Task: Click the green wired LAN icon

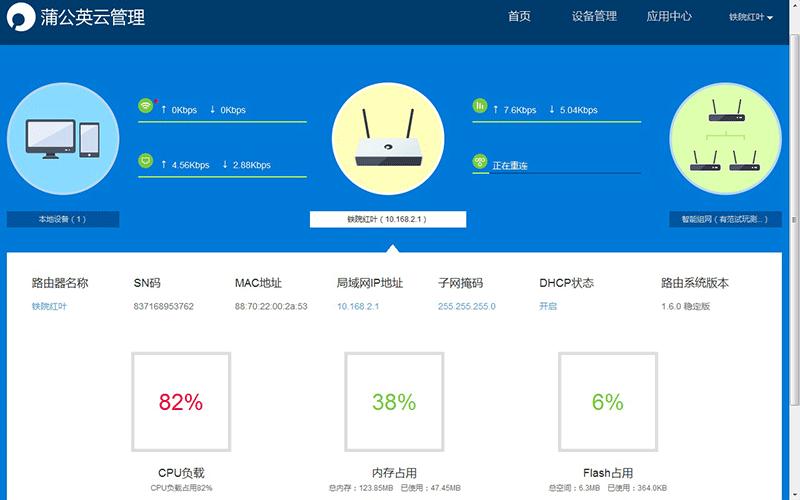Action: 146,161
